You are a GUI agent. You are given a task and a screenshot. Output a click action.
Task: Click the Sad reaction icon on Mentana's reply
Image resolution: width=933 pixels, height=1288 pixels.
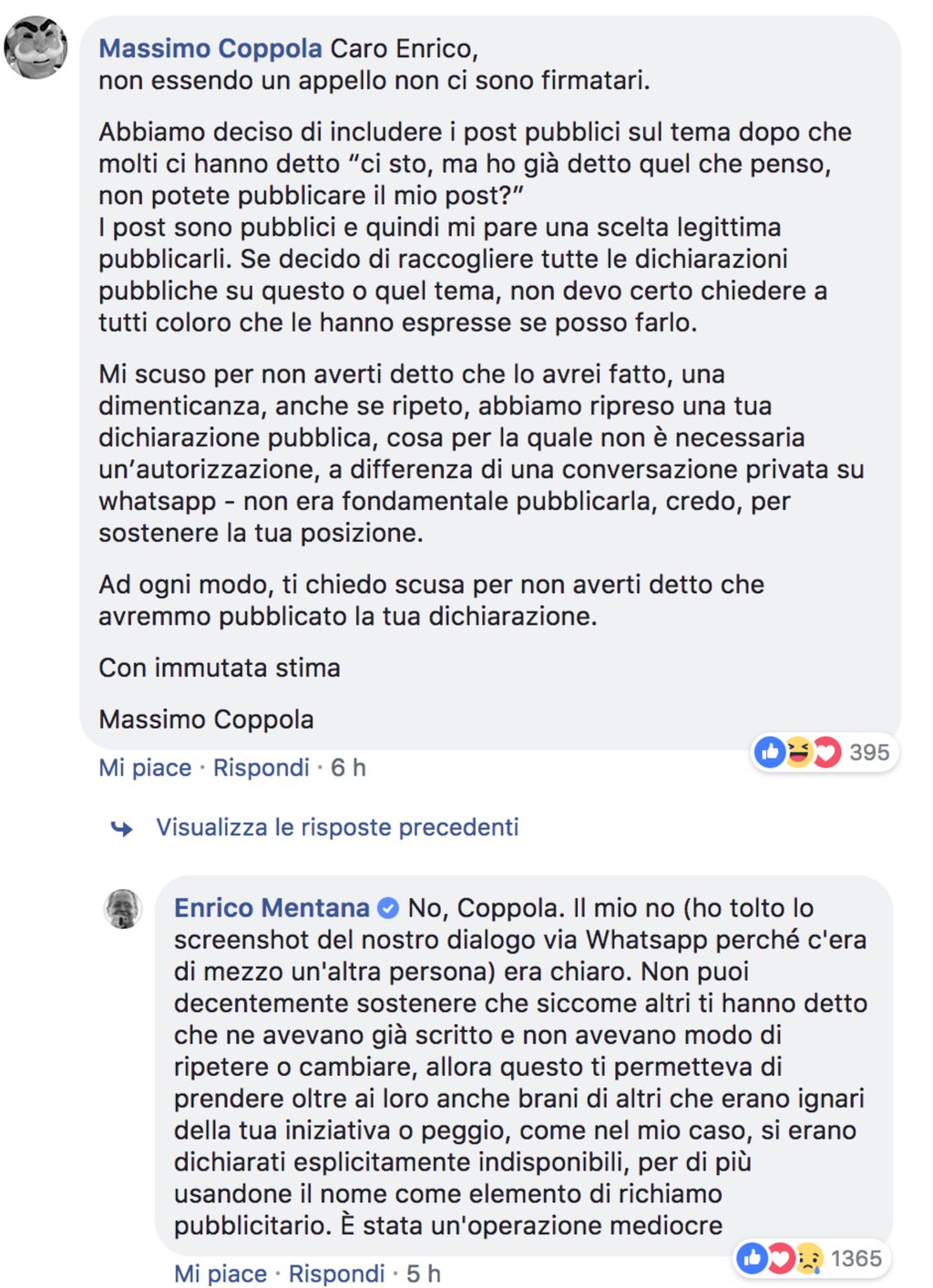pos(808,1258)
